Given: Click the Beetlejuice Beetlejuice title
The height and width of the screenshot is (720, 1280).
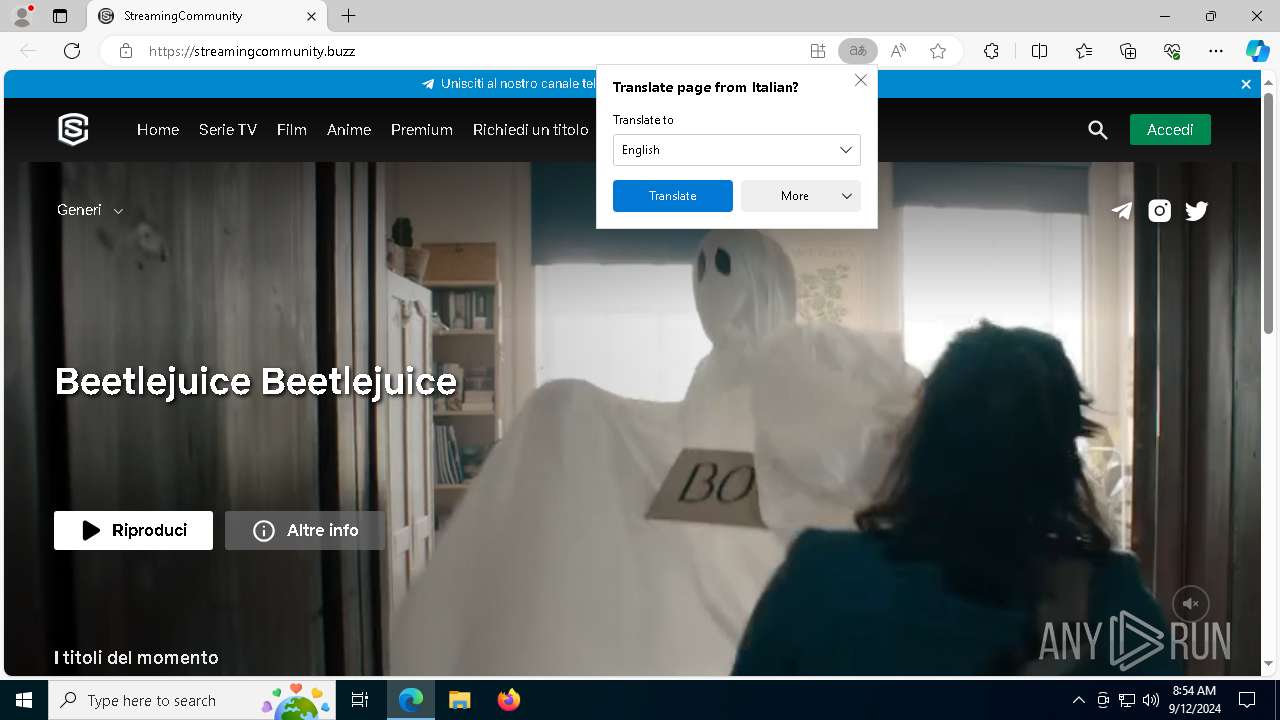Looking at the screenshot, I should click(x=256, y=381).
